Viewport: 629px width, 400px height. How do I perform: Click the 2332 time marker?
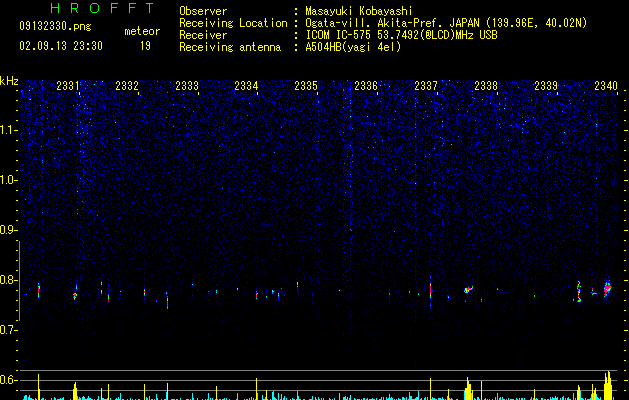point(127,86)
